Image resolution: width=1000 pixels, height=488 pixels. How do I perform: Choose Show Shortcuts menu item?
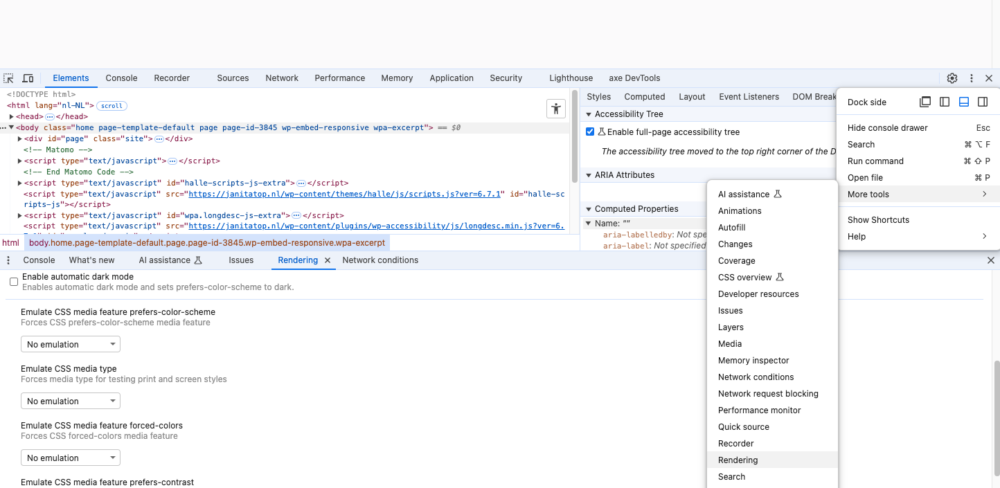[918, 219]
